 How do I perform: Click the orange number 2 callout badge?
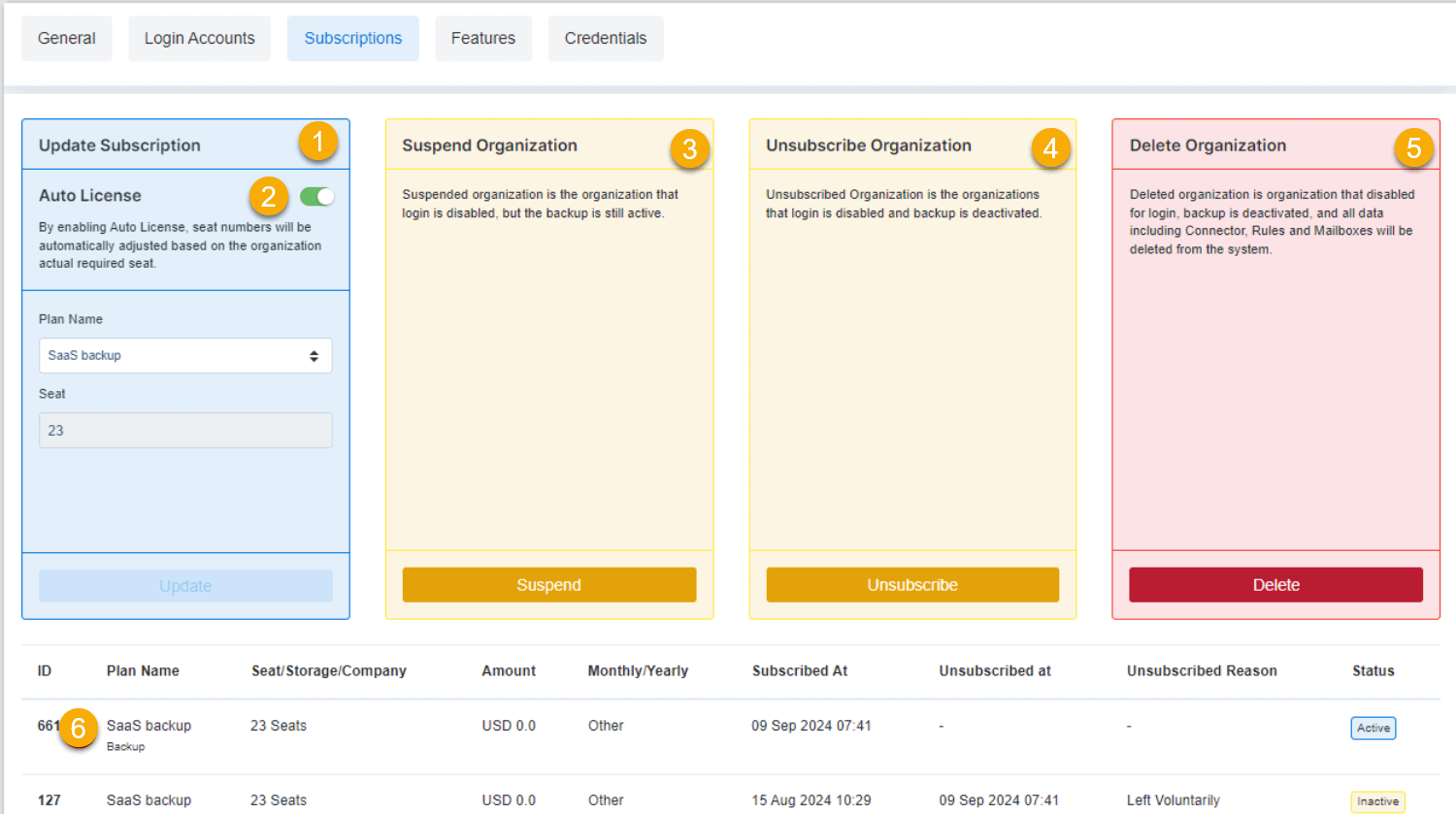pos(269,197)
